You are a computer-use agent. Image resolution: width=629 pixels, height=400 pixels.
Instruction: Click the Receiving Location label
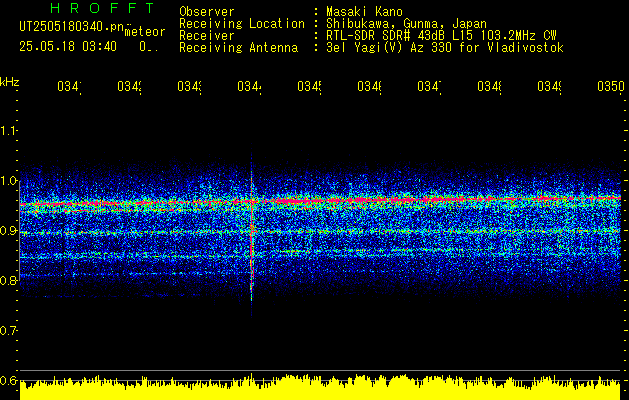click(x=242, y=24)
